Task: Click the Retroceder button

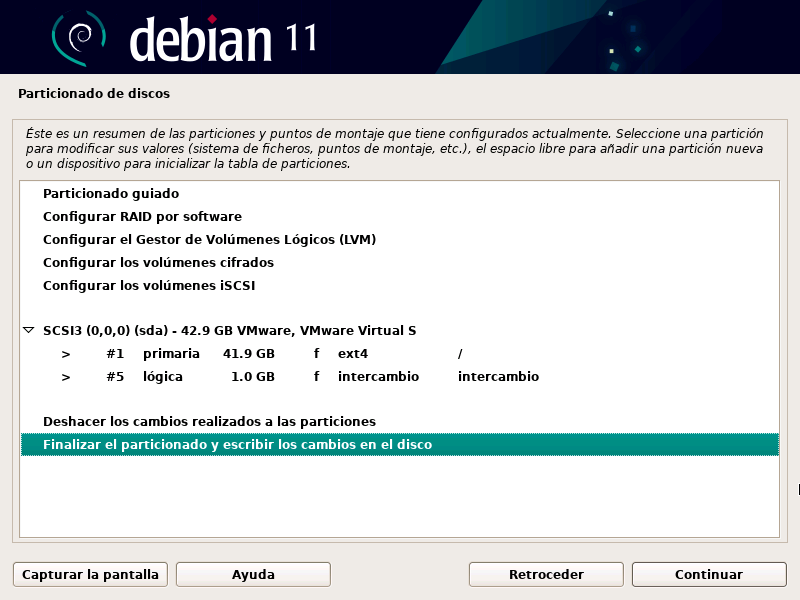Action: (546, 575)
